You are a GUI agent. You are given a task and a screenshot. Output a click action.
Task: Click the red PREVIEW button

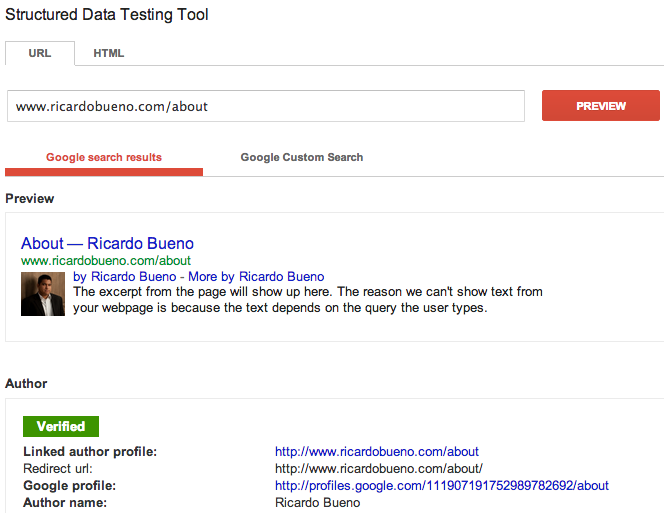600,105
